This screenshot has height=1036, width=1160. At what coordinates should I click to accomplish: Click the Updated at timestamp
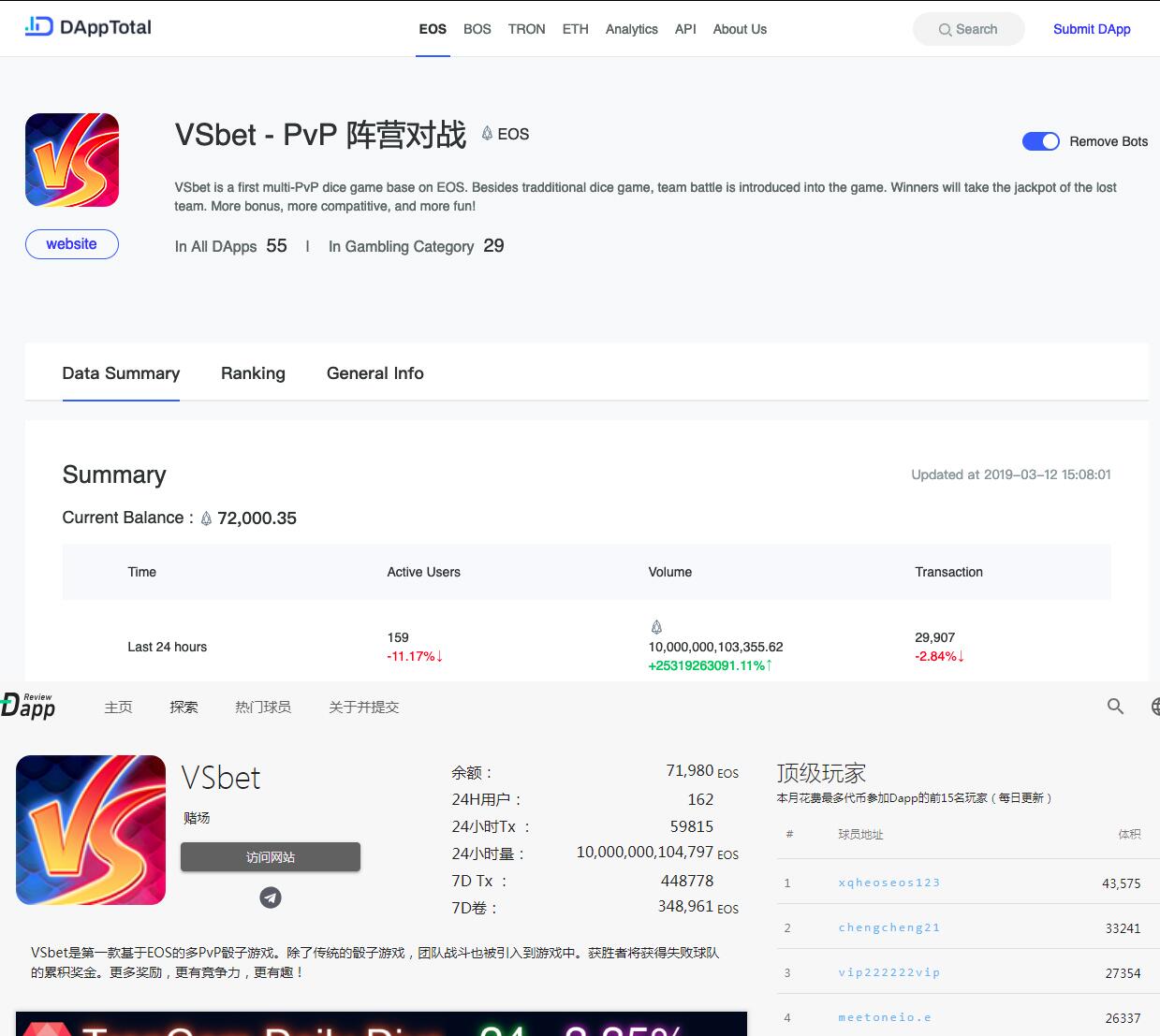coord(1011,474)
